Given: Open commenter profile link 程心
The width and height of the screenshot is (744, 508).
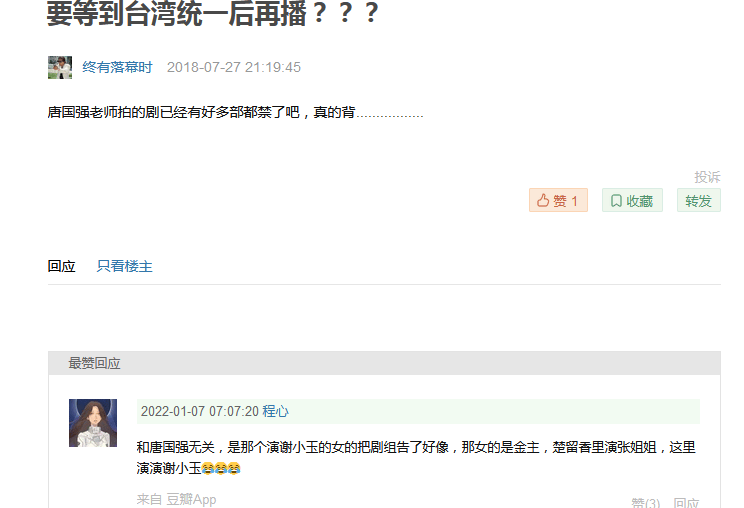Looking at the screenshot, I should pyautogui.click(x=275, y=411).
